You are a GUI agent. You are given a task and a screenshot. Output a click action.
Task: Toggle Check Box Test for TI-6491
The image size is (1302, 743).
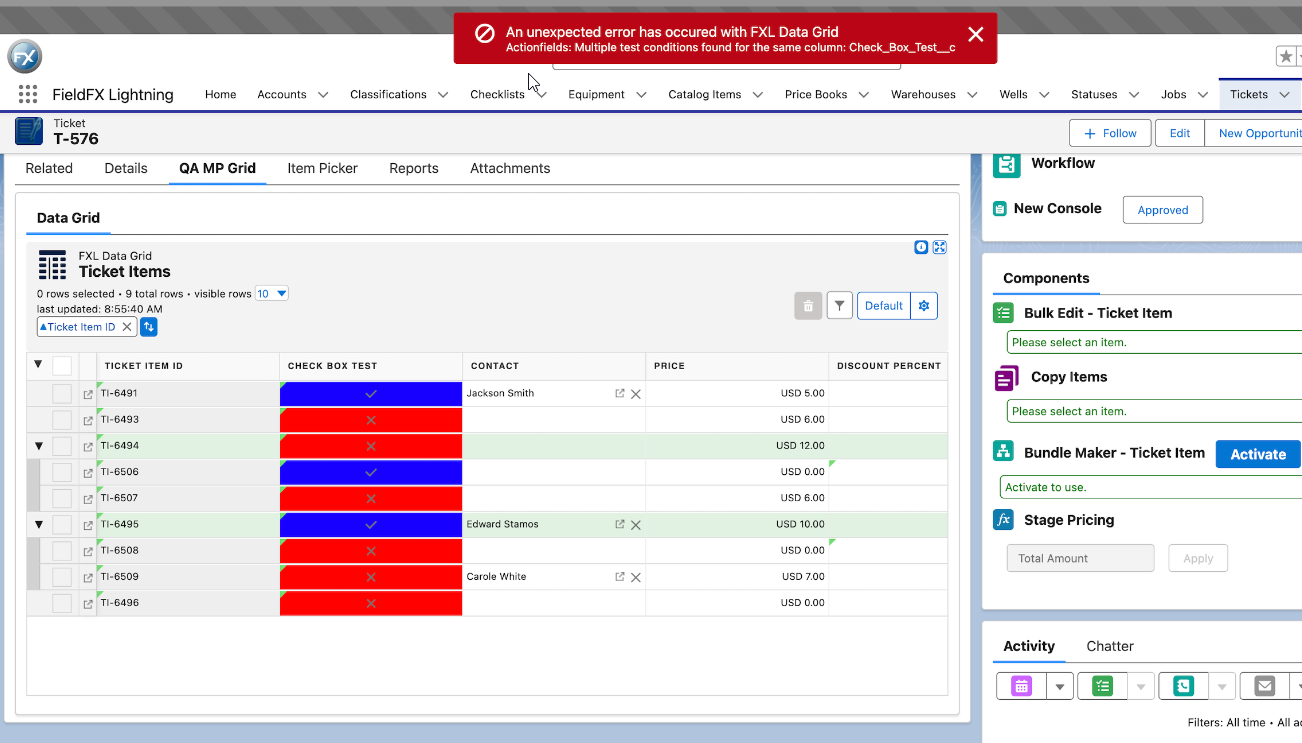click(371, 394)
